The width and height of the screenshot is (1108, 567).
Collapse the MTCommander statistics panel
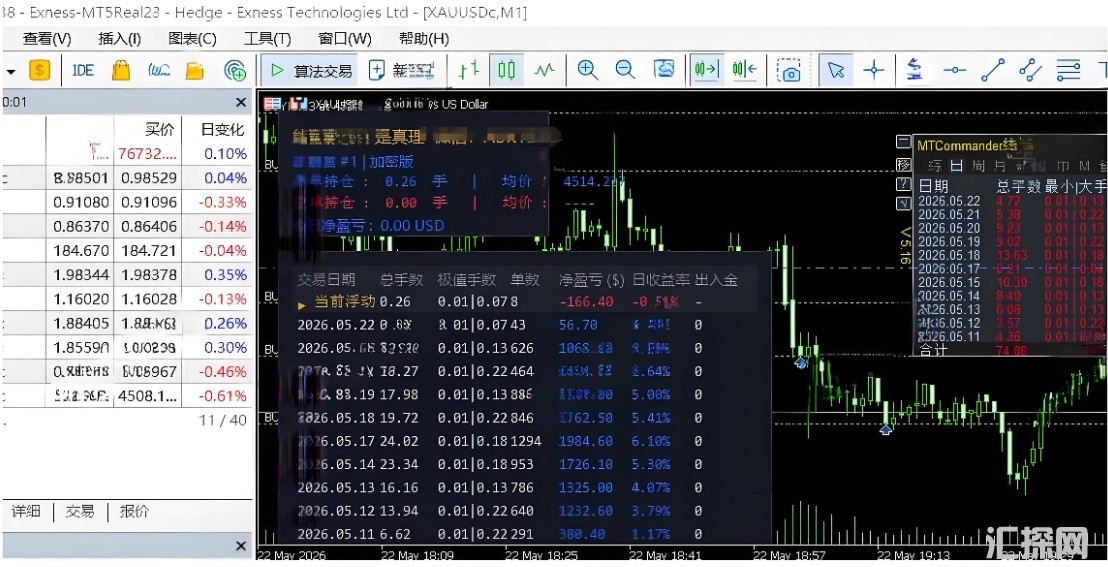(903, 142)
